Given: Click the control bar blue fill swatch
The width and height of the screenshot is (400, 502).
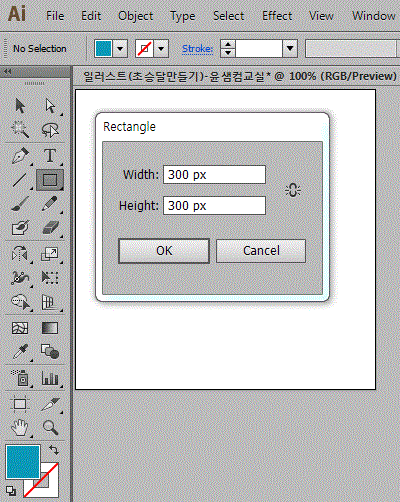Looking at the screenshot, I should 103,49.
